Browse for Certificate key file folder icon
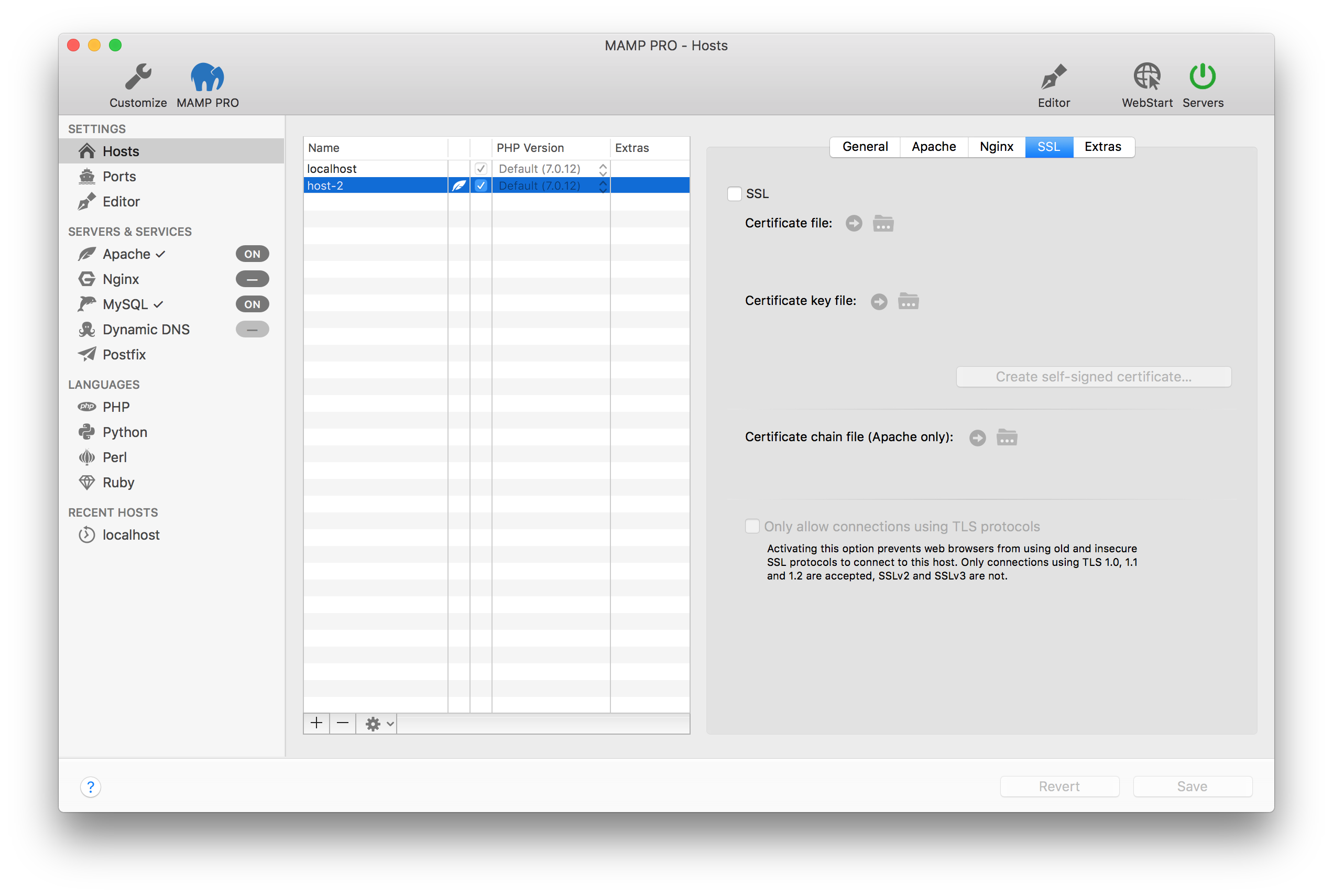 (908, 301)
